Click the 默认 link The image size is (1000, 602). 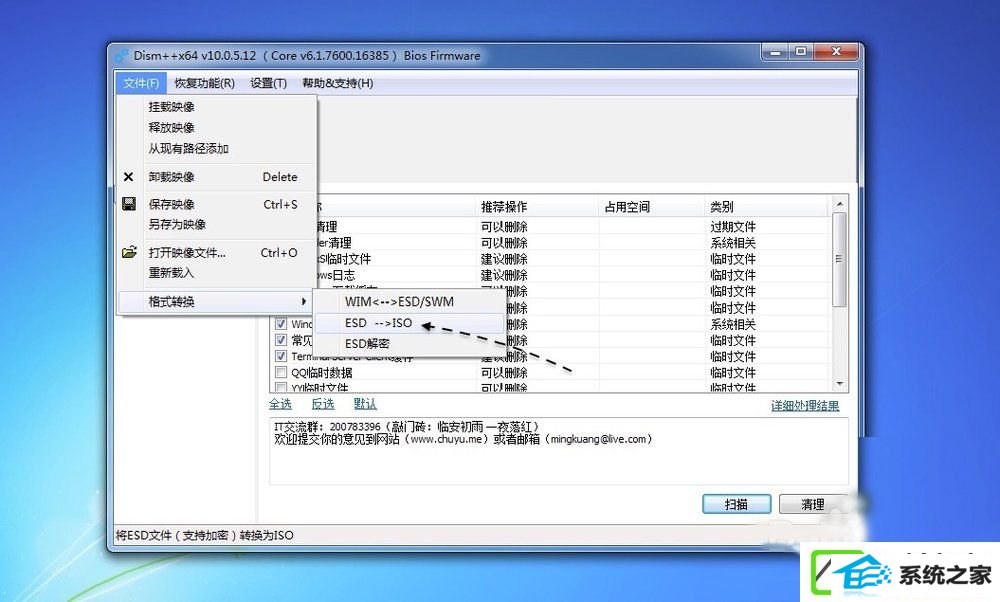365,404
